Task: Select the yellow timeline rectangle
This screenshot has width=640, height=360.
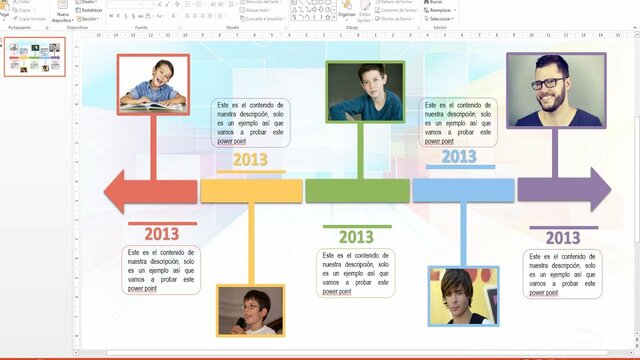Action: 251,191
